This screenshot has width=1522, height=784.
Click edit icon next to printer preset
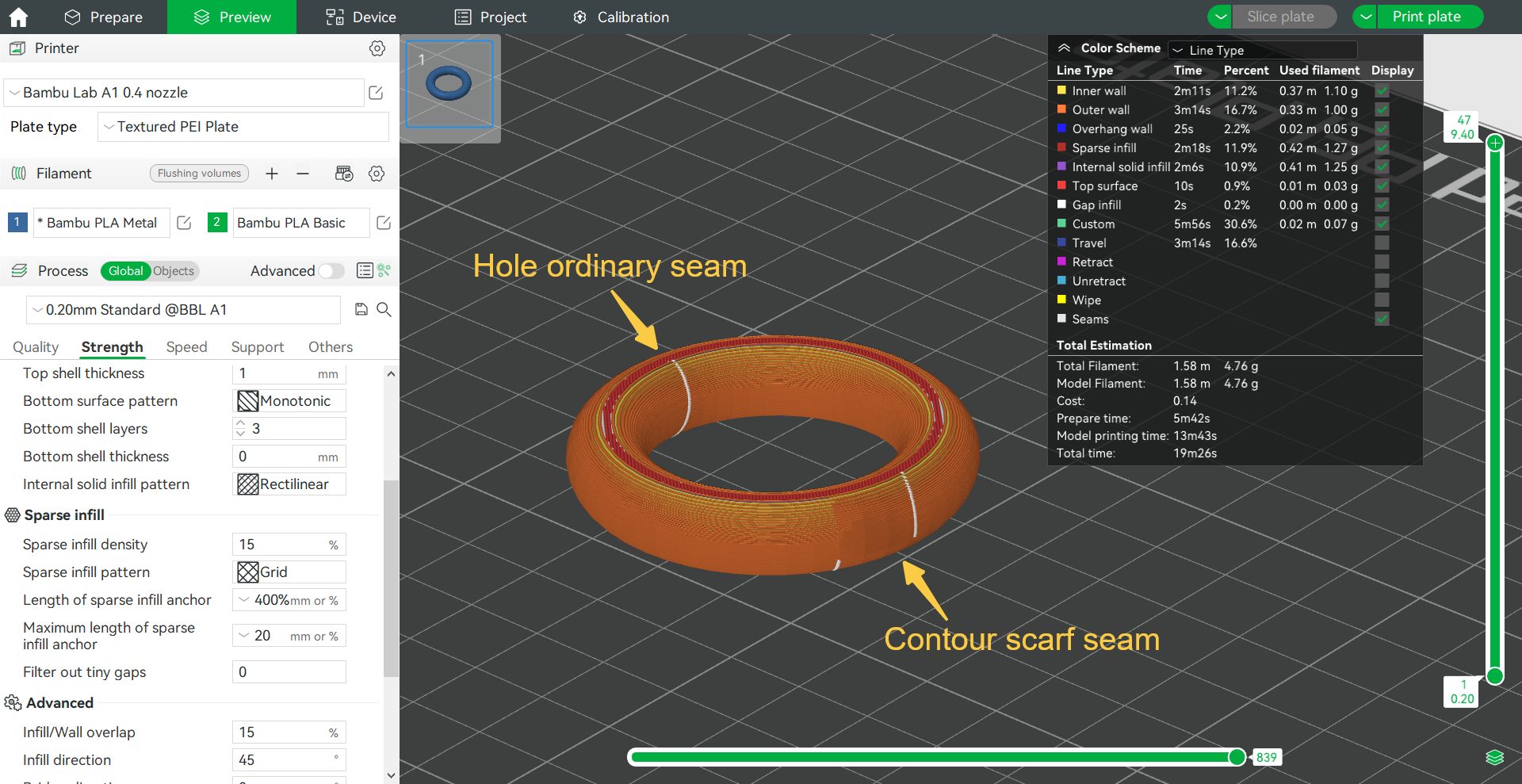click(x=377, y=93)
